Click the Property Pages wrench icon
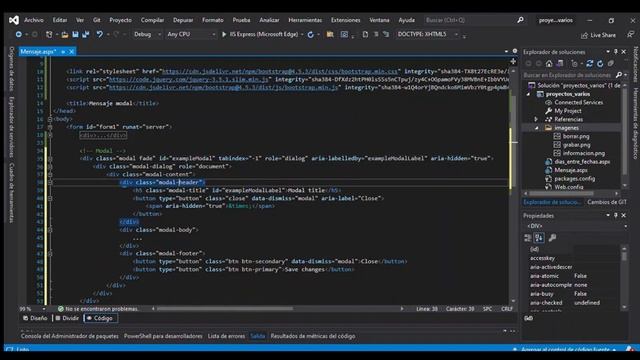640x360 pixels. pos(552,238)
